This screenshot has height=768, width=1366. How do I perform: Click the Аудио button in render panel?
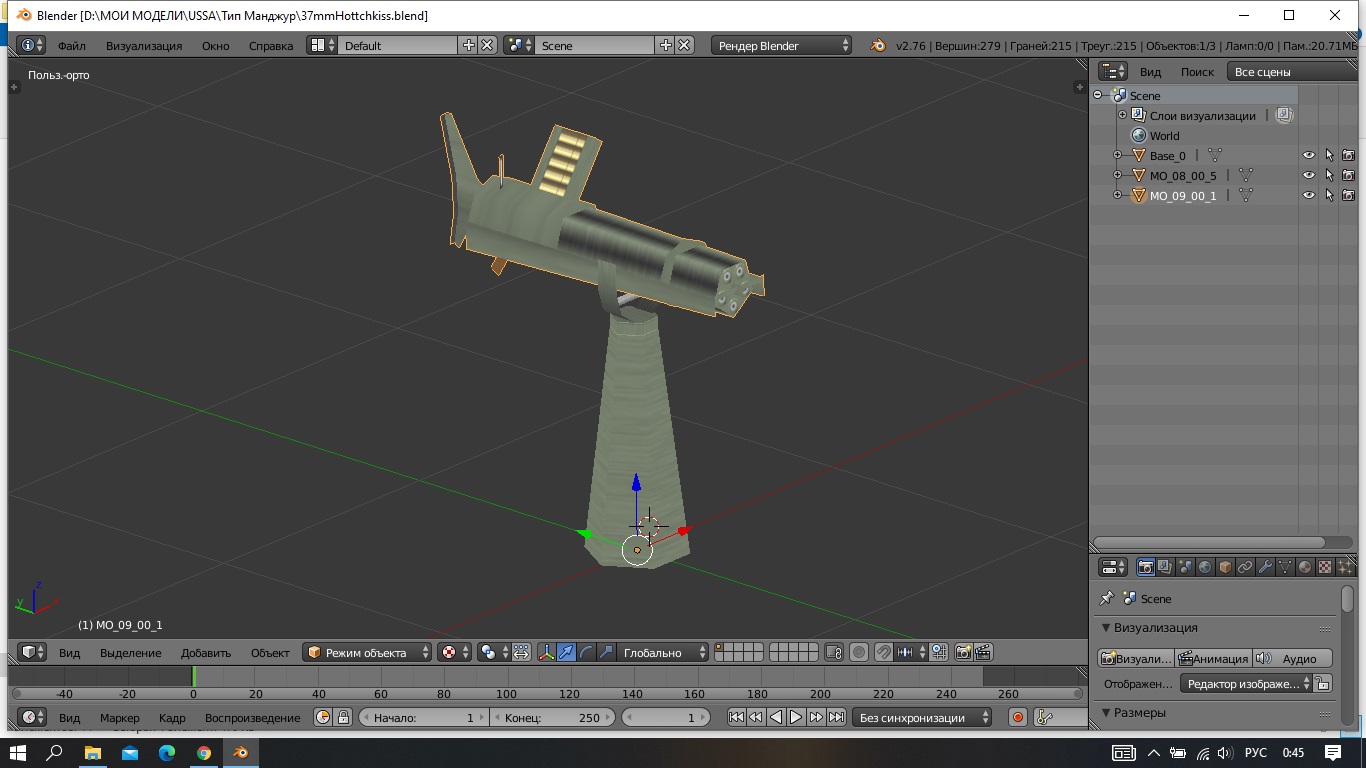pos(1292,658)
